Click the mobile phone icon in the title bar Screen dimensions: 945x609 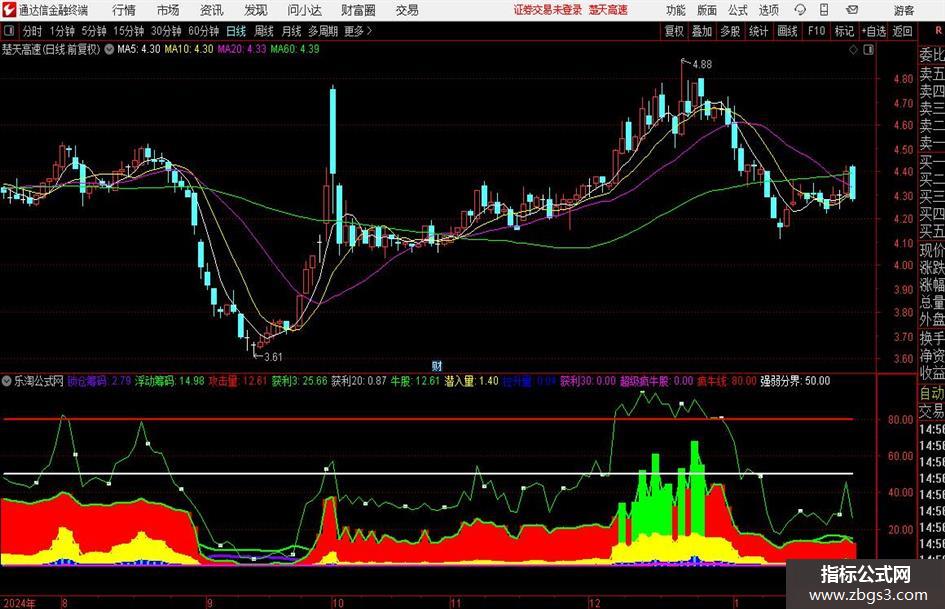(824, 10)
